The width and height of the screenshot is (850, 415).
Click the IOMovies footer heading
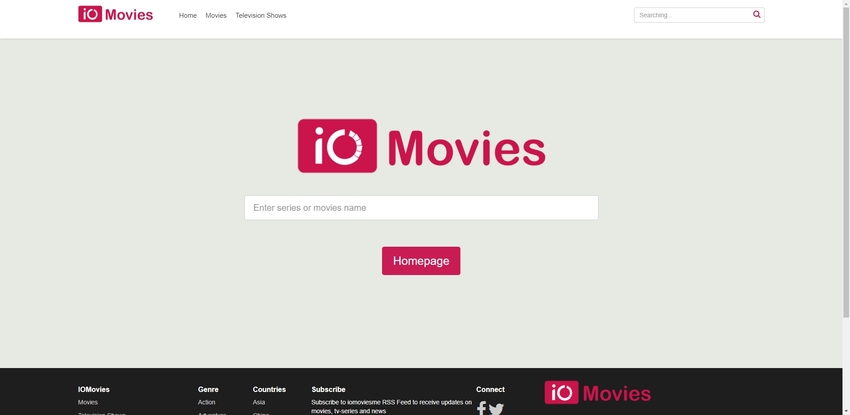pos(94,390)
